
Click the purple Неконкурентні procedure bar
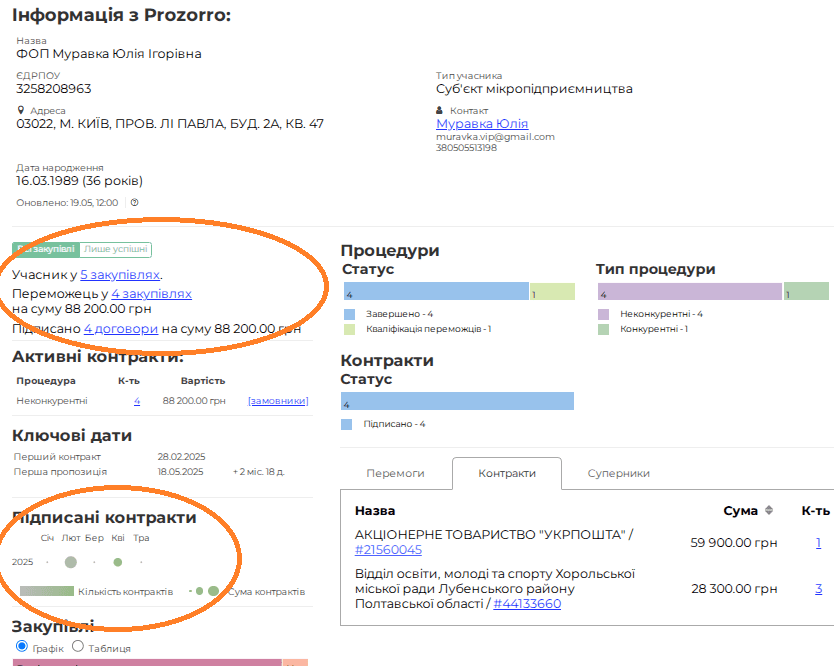coord(689,292)
